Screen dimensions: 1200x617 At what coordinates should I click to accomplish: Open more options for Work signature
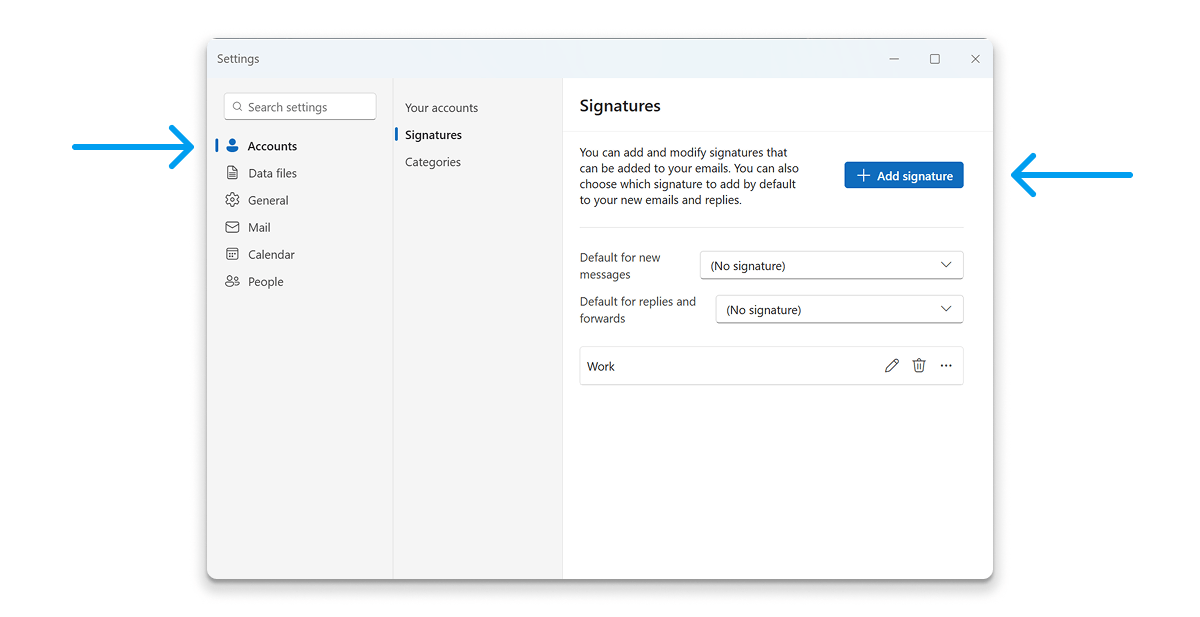(x=946, y=366)
